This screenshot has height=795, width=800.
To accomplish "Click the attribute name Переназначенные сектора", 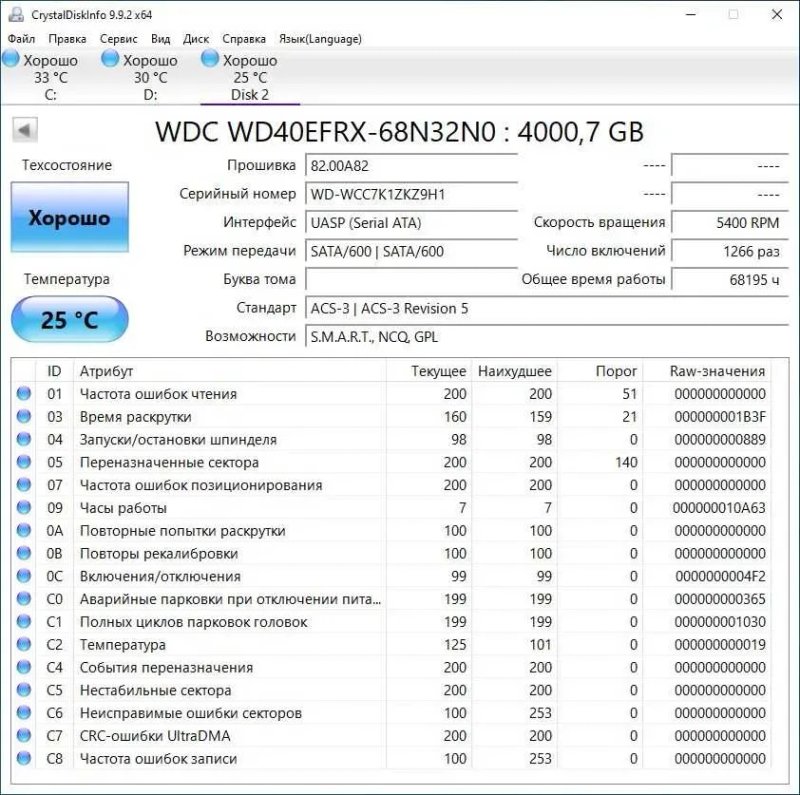I will (x=169, y=462).
